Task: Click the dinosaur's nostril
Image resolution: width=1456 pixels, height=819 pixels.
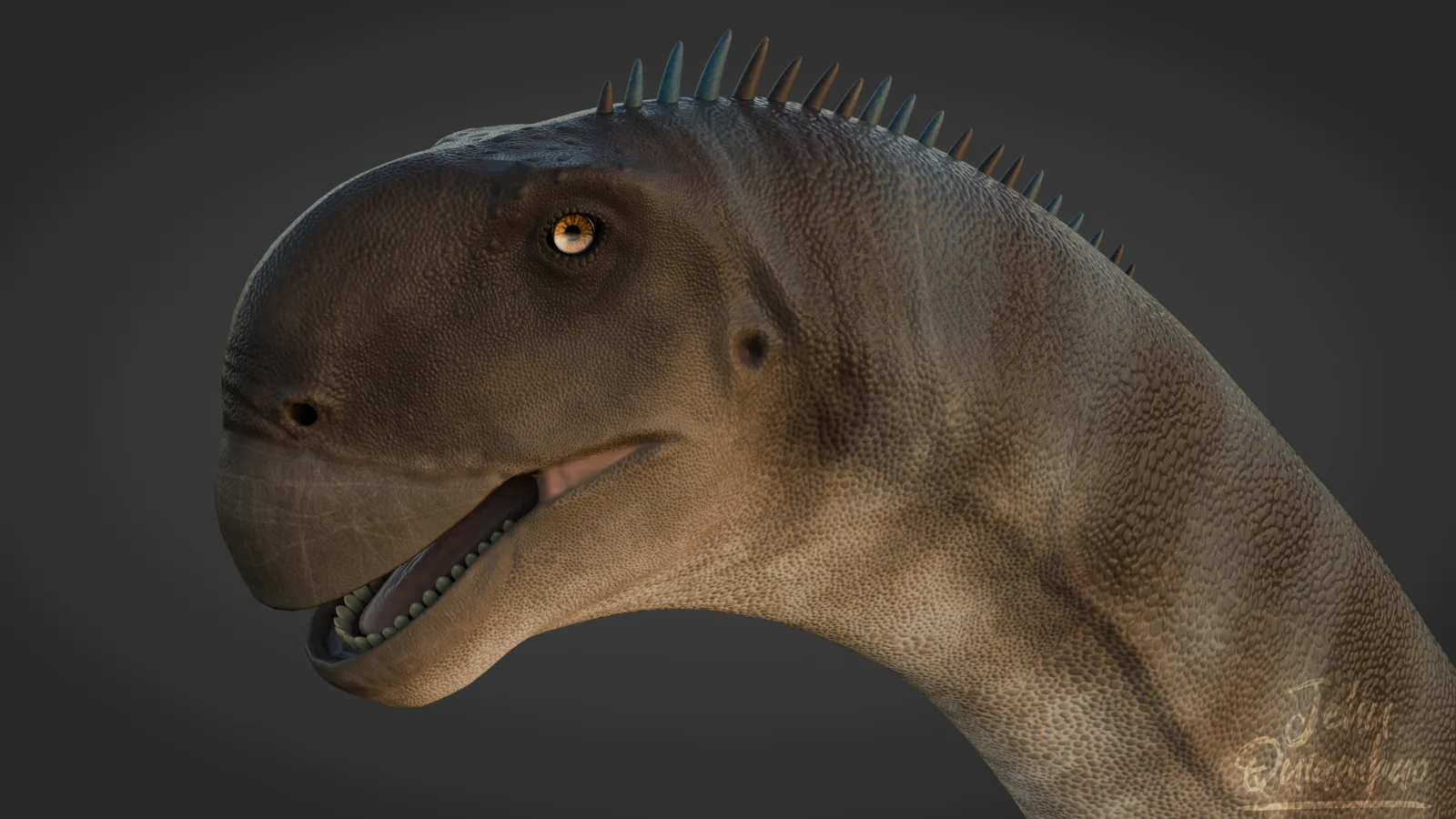Action: coord(305,414)
